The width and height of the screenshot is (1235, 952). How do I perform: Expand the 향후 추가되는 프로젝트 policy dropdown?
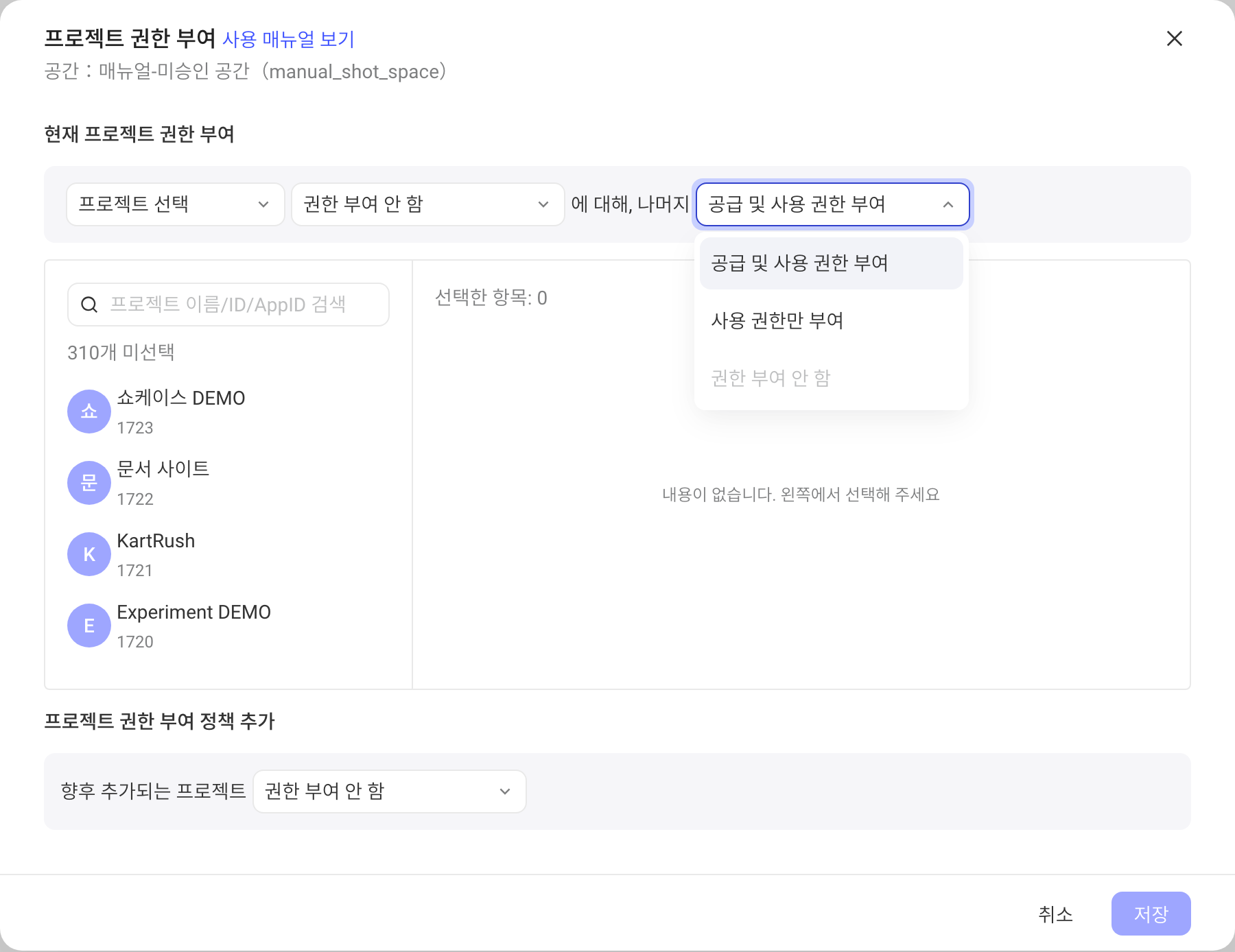390,792
